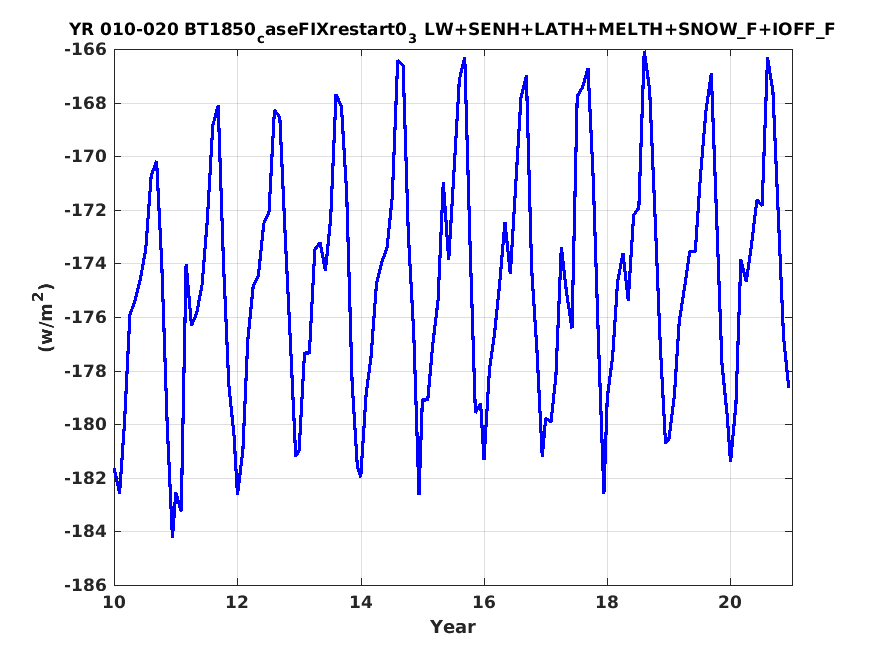Click the plot title text
875x656 pixels.
[452, 30]
